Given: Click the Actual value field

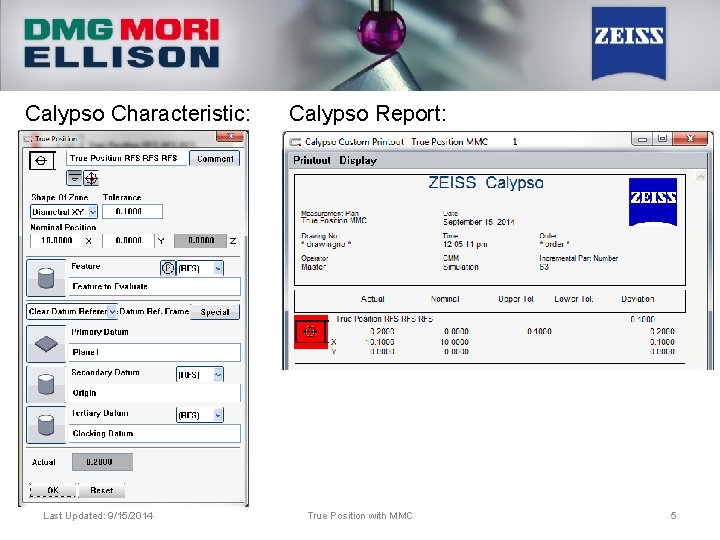Looking at the screenshot, I should [102, 462].
